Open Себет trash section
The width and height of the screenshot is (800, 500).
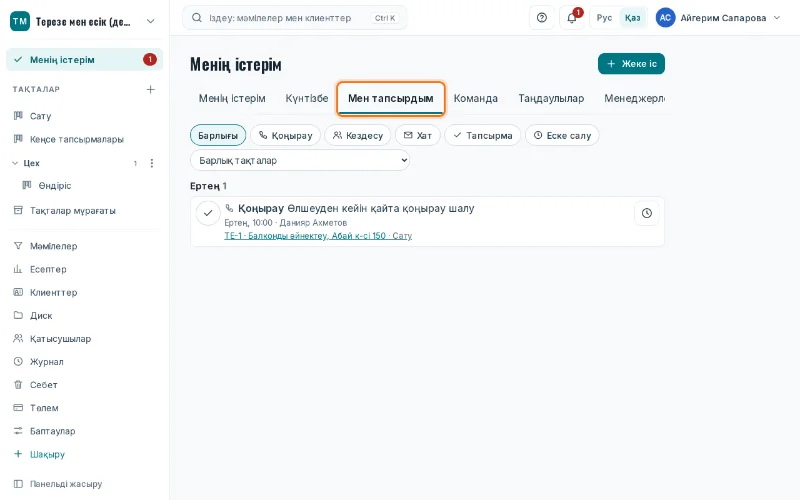[x=84, y=385]
